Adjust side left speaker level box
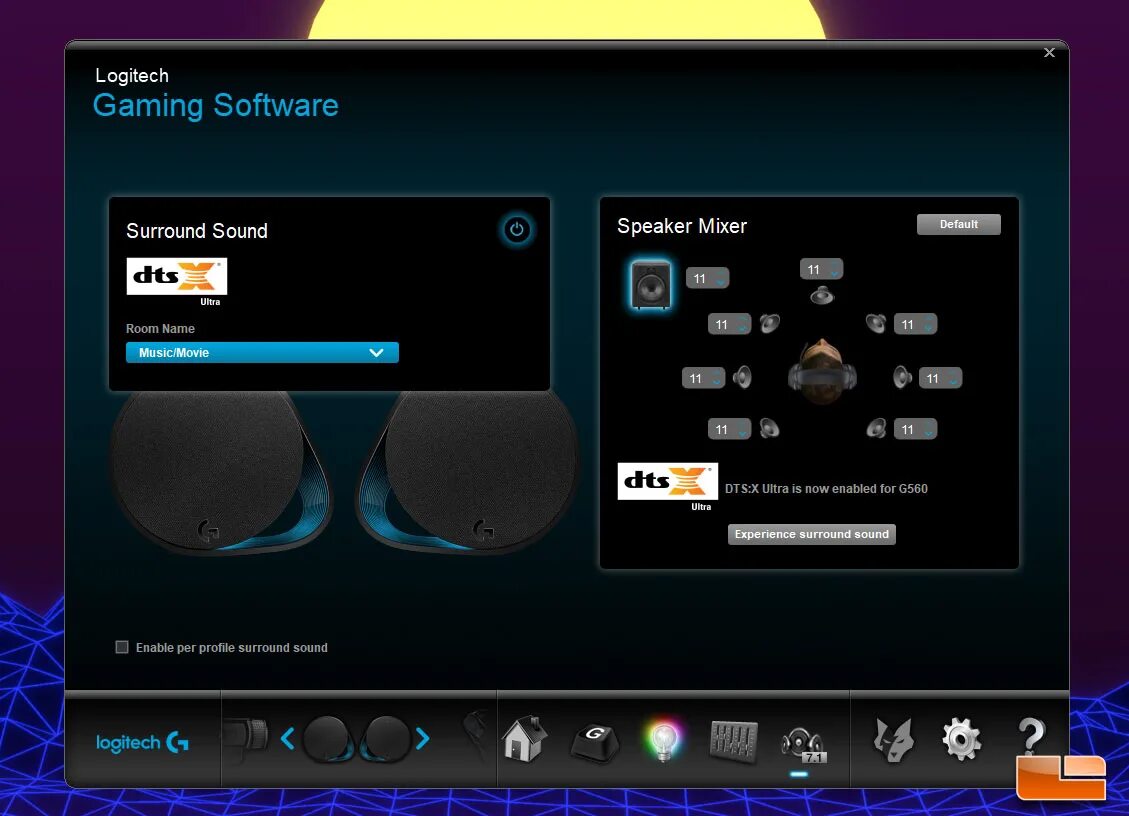 tap(703, 378)
